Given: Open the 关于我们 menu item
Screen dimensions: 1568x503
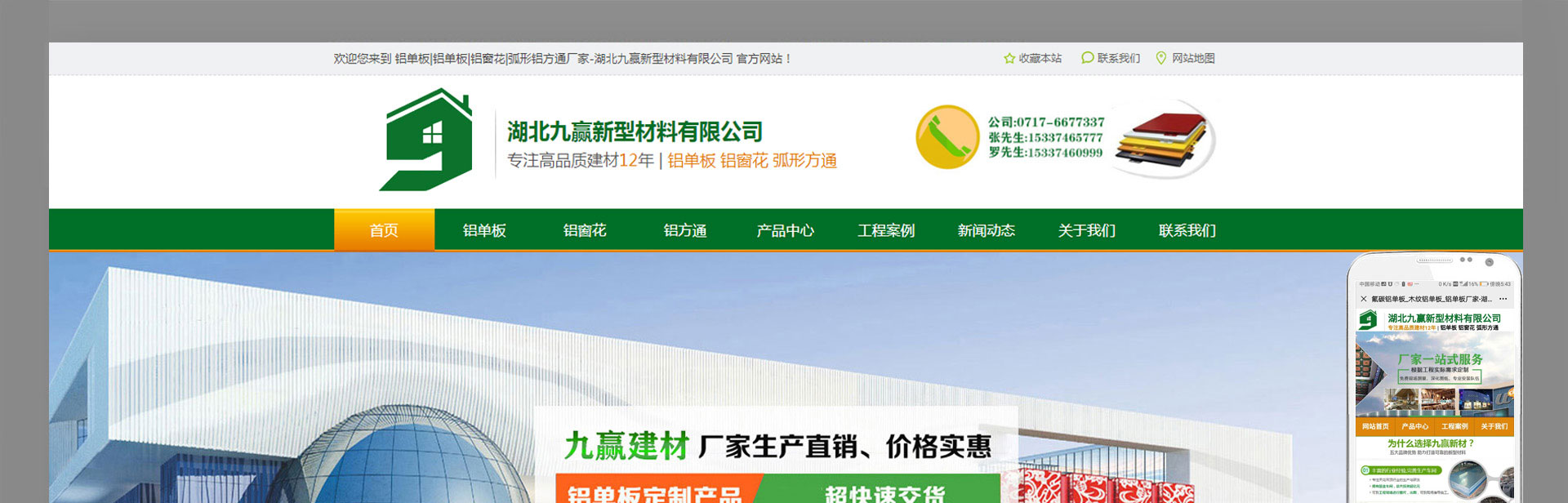Looking at the screenshot, I should pyautogui.click(x=1087, y=230).
